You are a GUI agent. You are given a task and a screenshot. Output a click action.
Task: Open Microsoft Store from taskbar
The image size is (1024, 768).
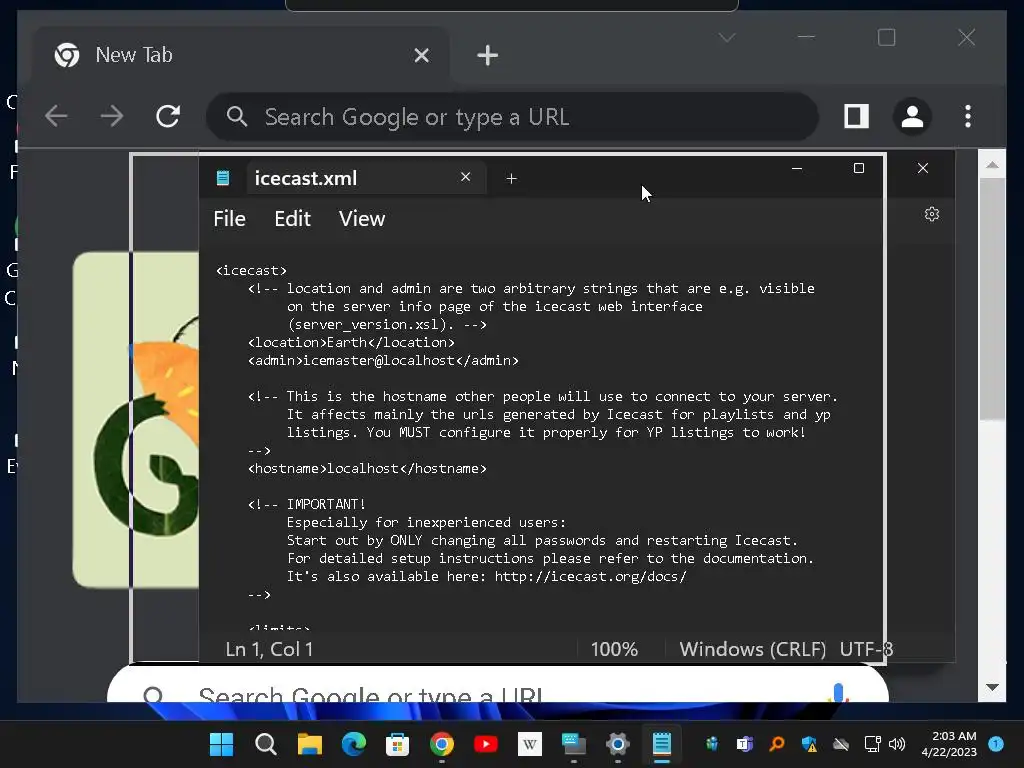click(397, 744)
